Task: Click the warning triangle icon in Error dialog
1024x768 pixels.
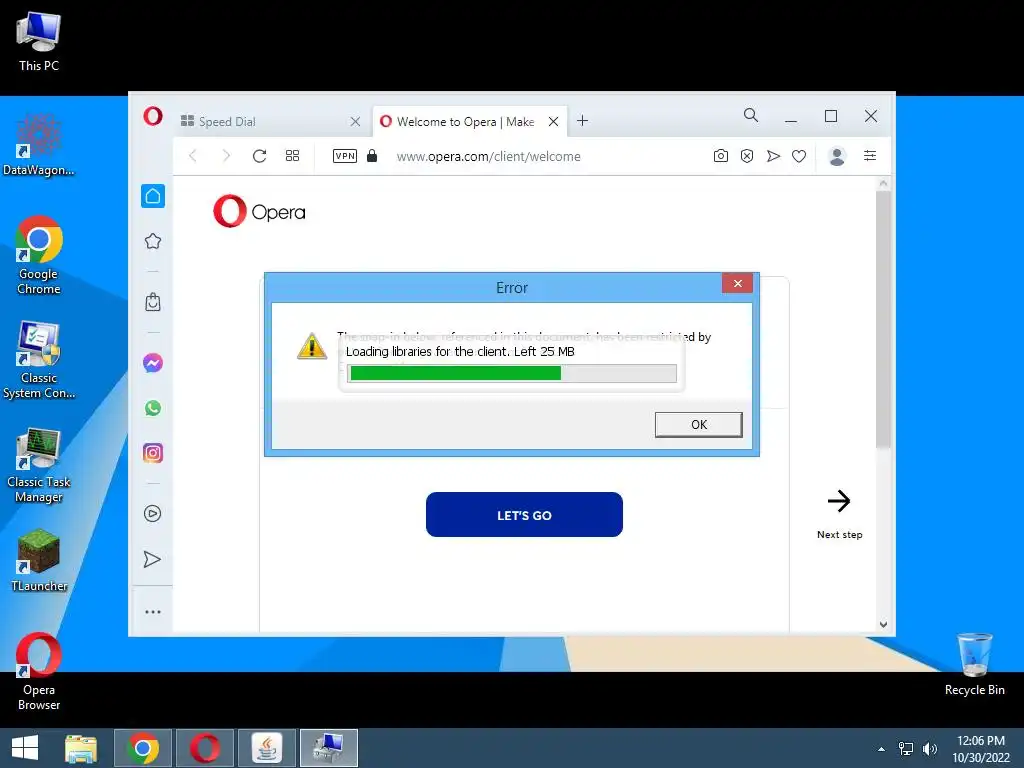Action: 312,345
